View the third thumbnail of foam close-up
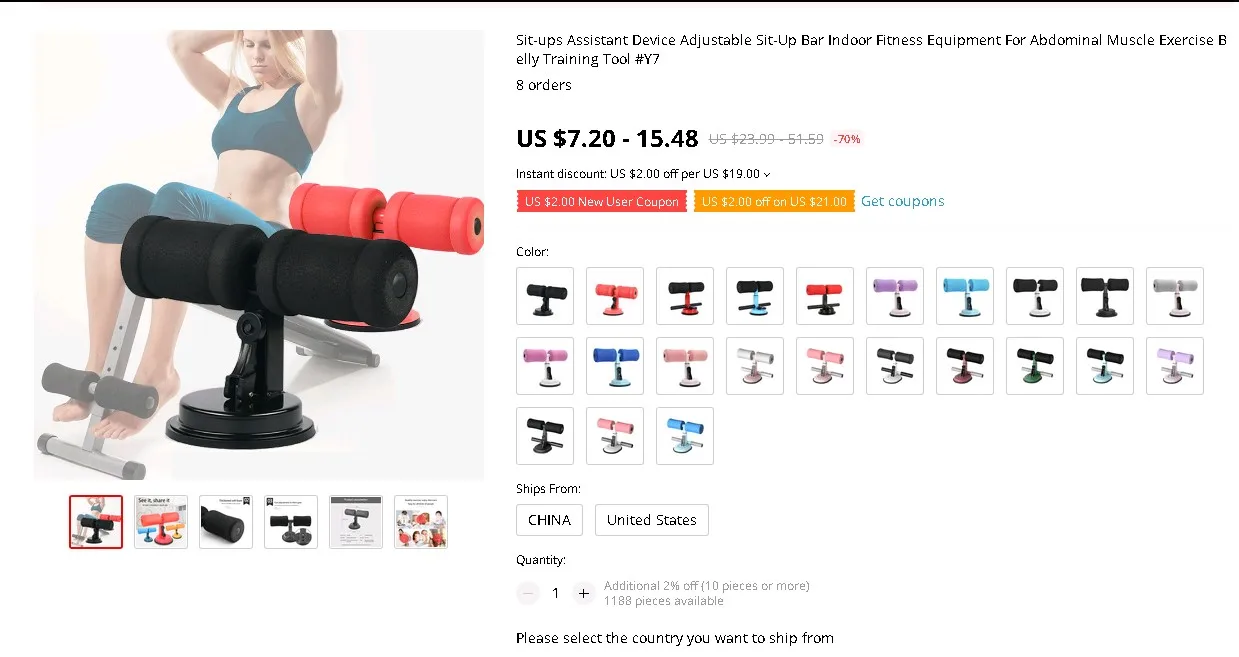1239x657 pixels. coord(226,522)
